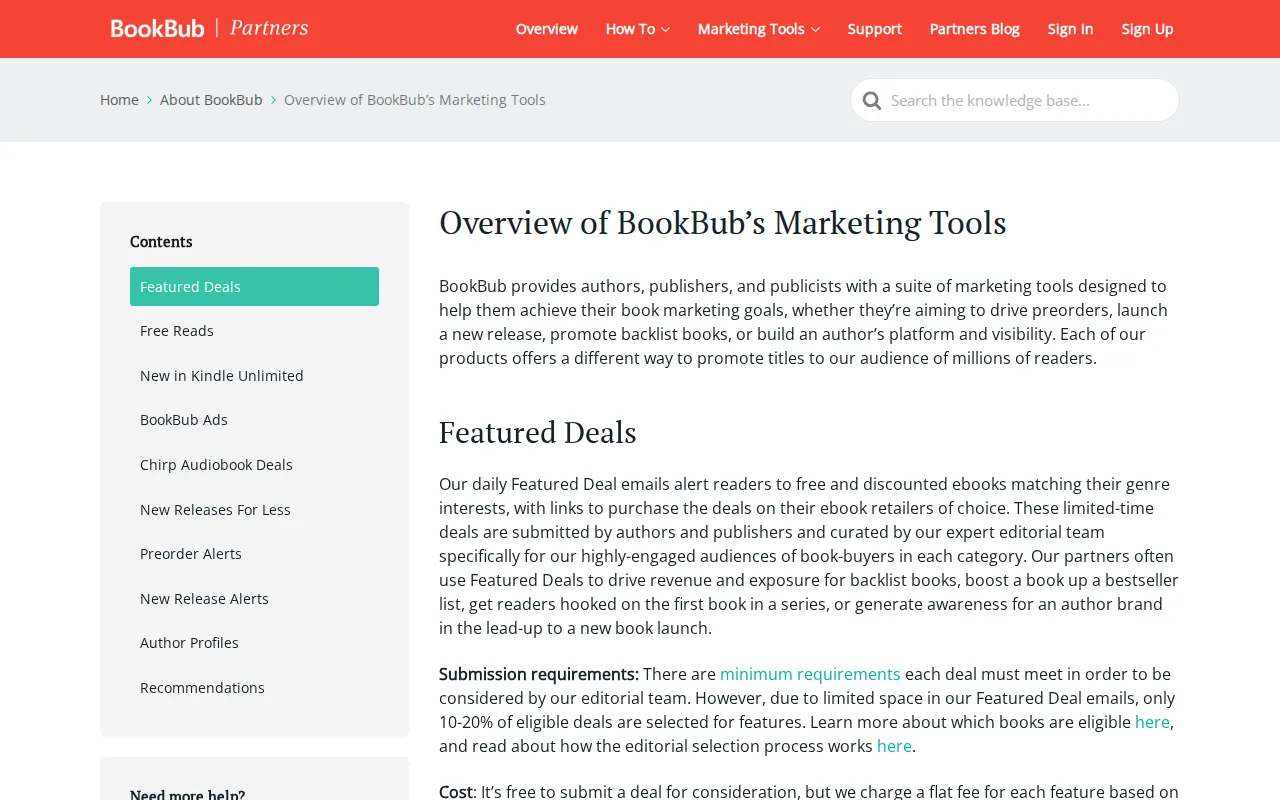1280x800 pixels.
Task: Jump to Chirp Audiobook Deals section
Action: [x=254, y=465]
